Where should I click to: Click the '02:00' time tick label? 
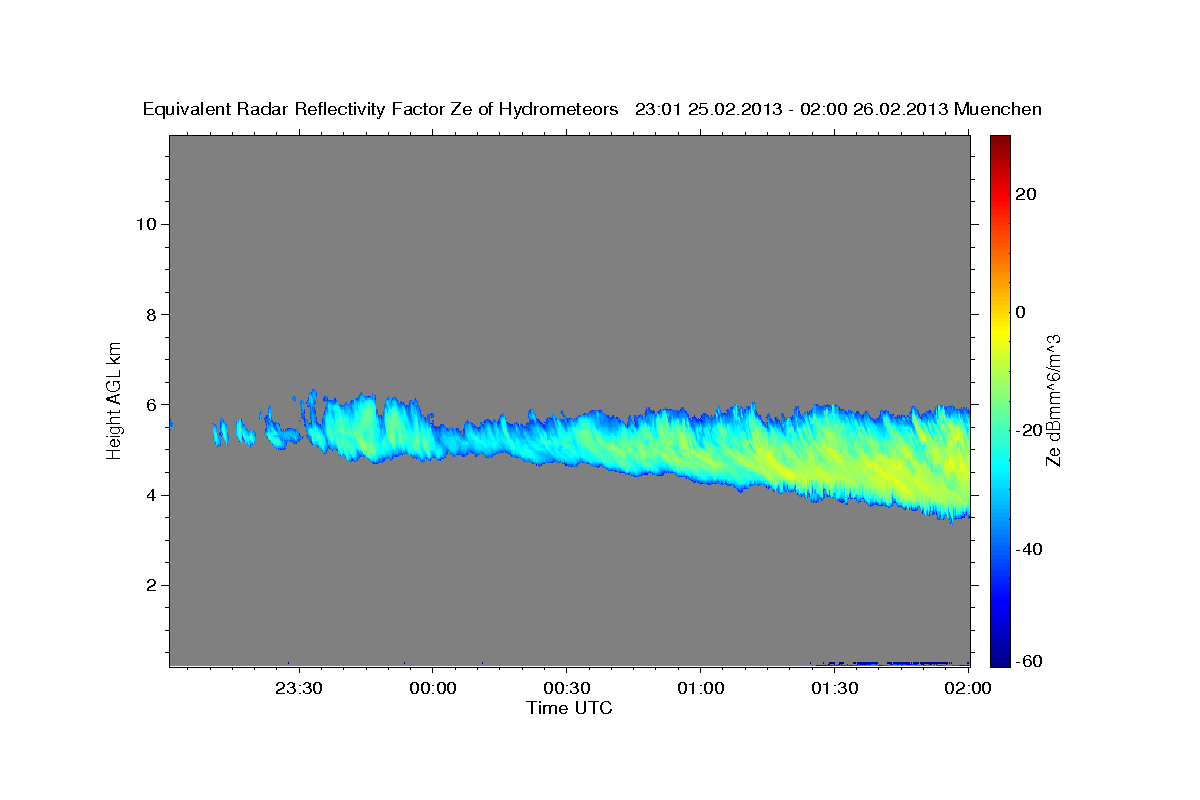coord(968,688)
